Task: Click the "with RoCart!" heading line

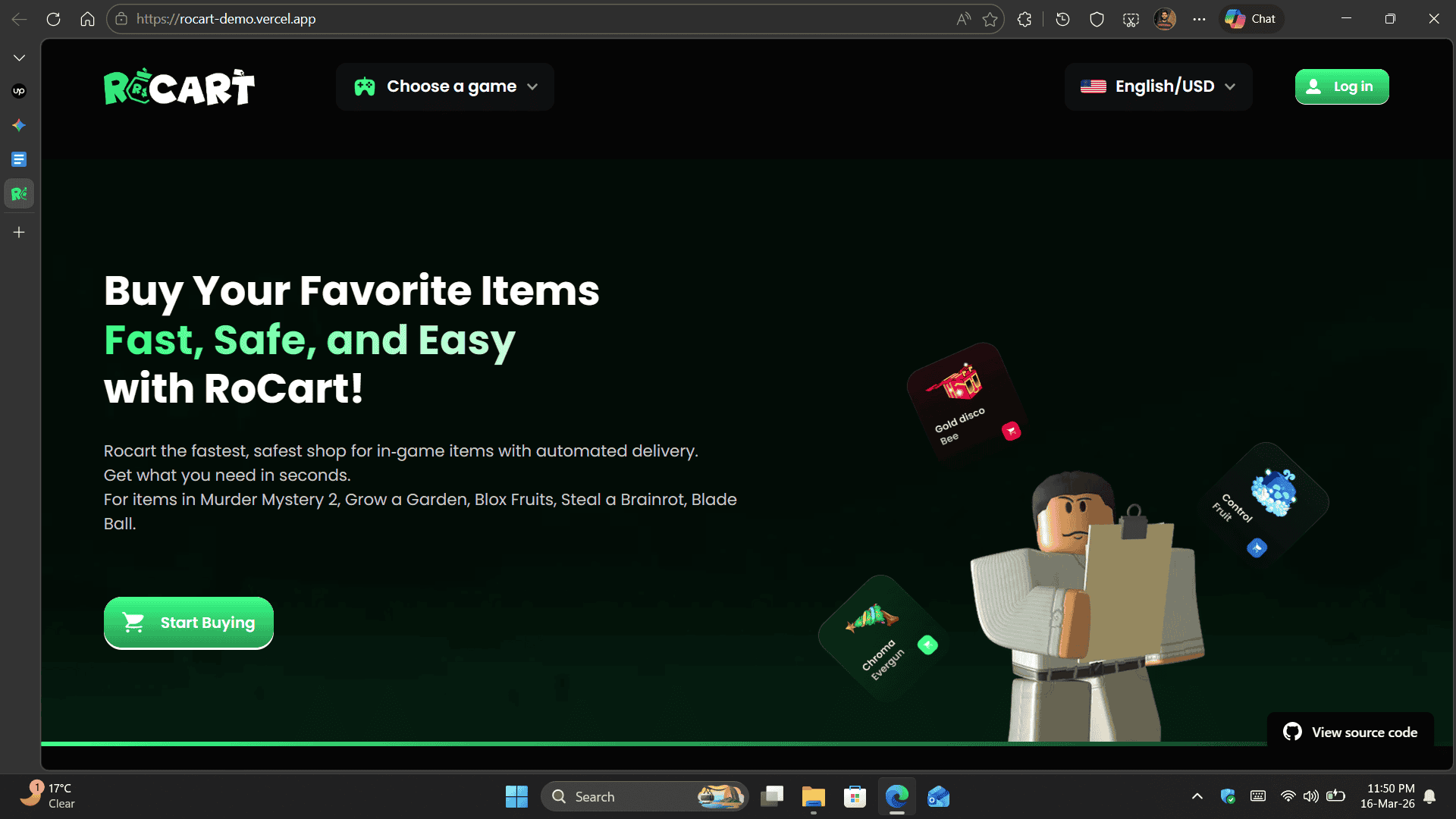Action: pos(234,389)
